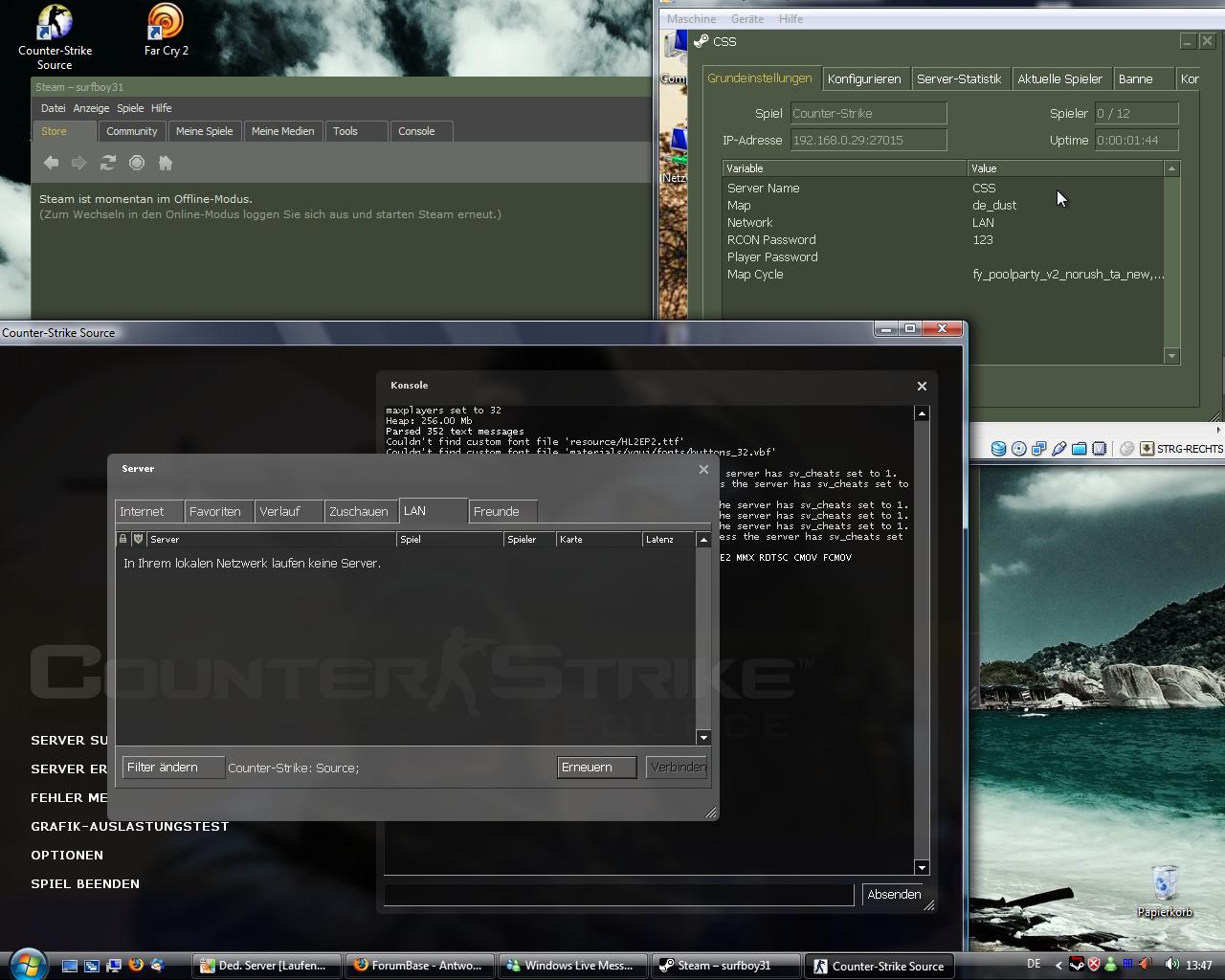This screenshot has width=1225, height=980.
Task: Click Grafik-Auslastungstest menu entry
Action: (130, 826)
